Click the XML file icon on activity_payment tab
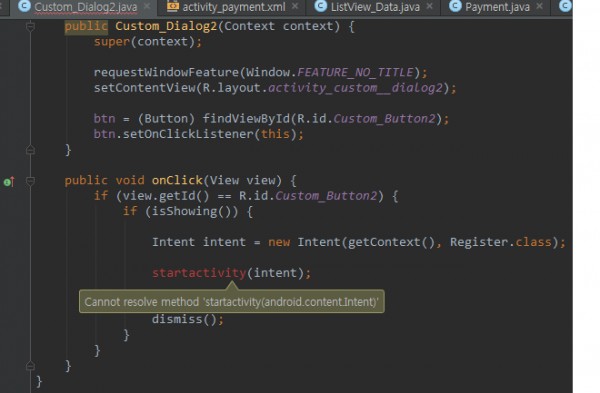The height and width of the screenshot is (393, 600). (x=173, y=6)
